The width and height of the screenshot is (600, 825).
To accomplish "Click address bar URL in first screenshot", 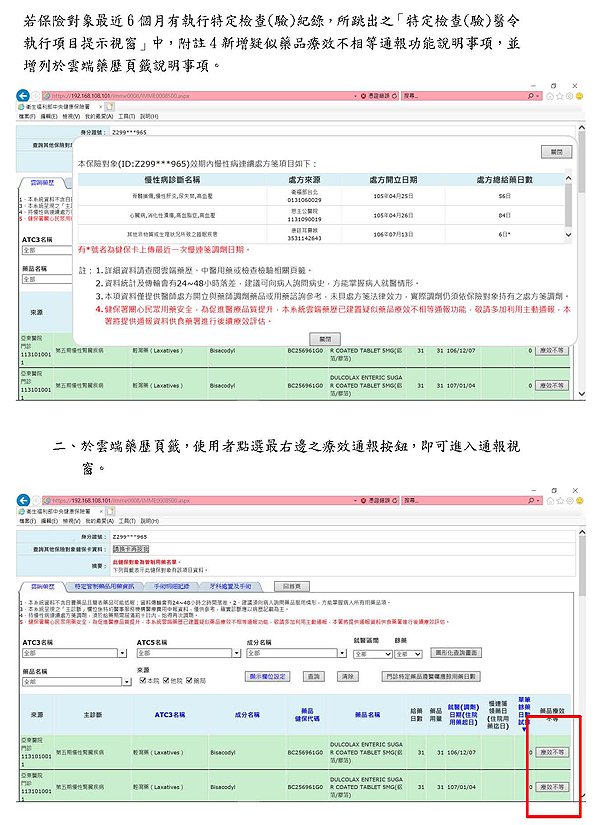I will (x=120, y=96).
